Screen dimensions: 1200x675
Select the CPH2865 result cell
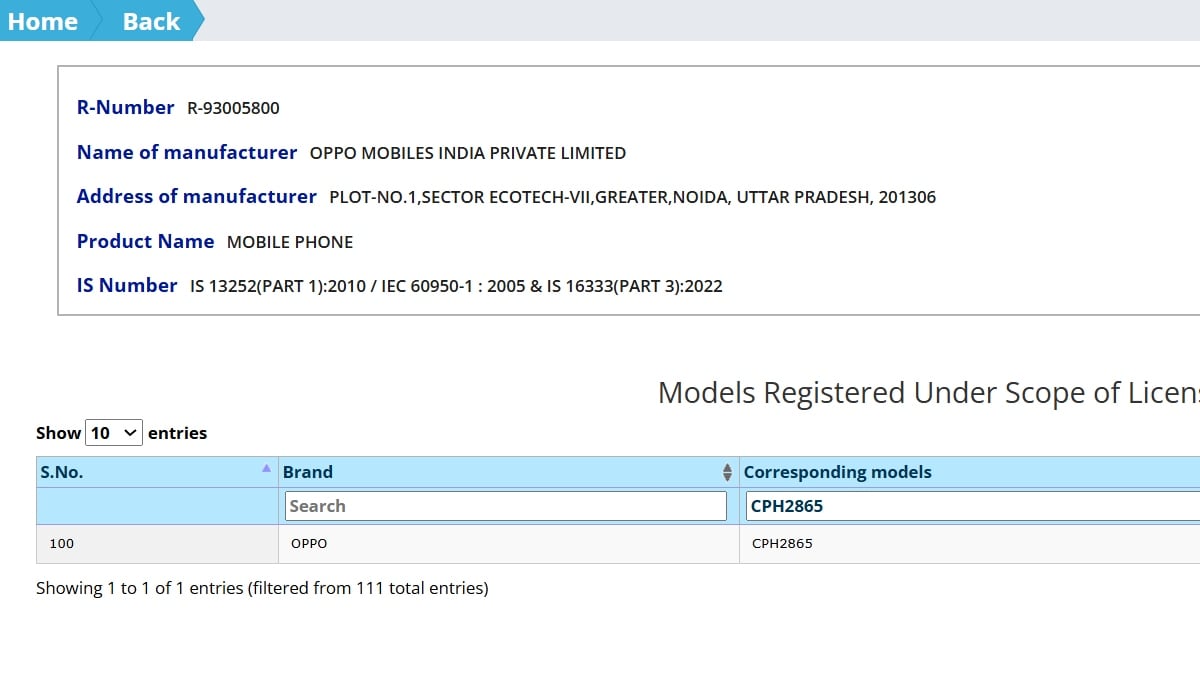(x=969, y=544)
